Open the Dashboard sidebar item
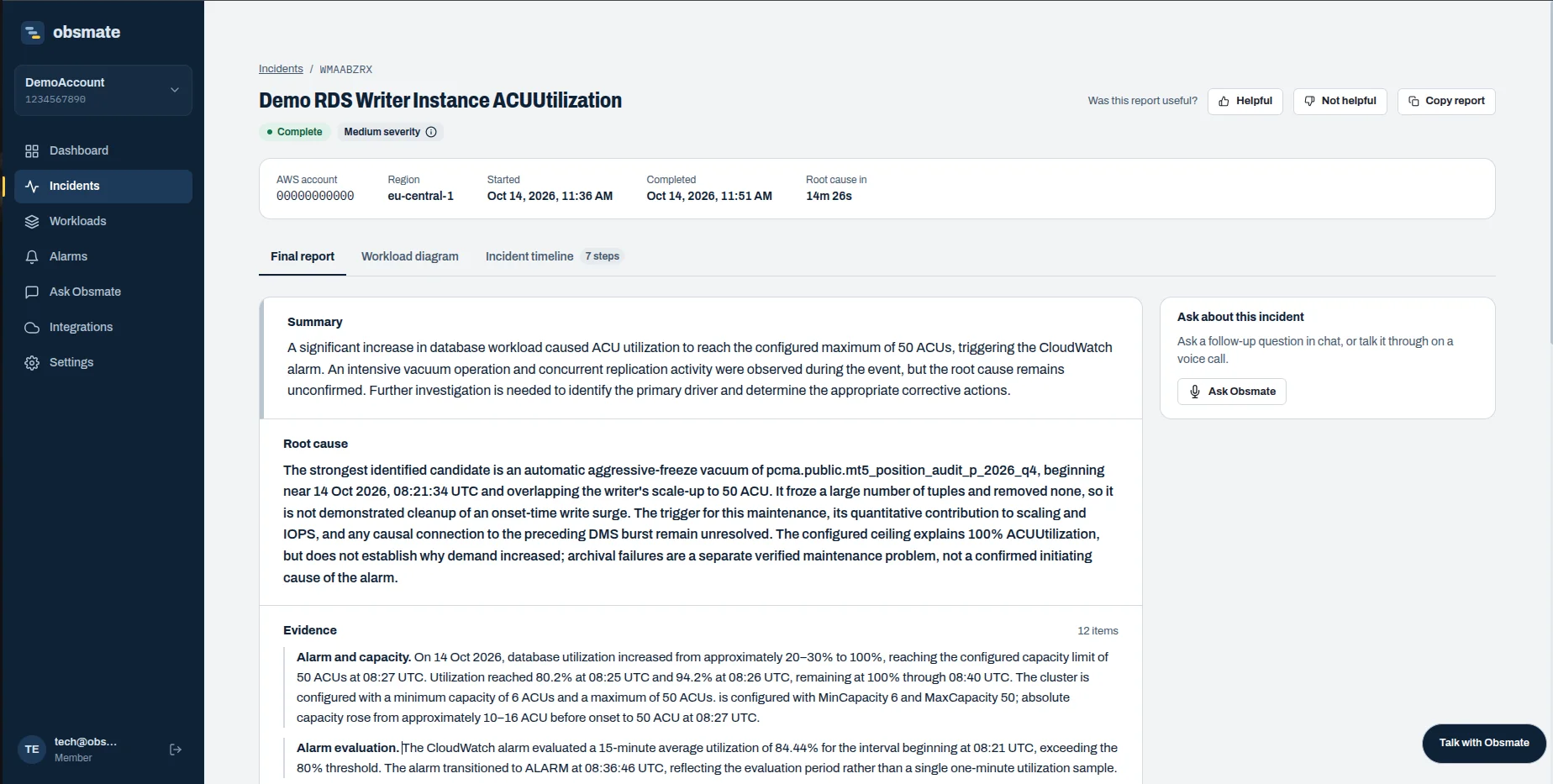 coord(103,150)
